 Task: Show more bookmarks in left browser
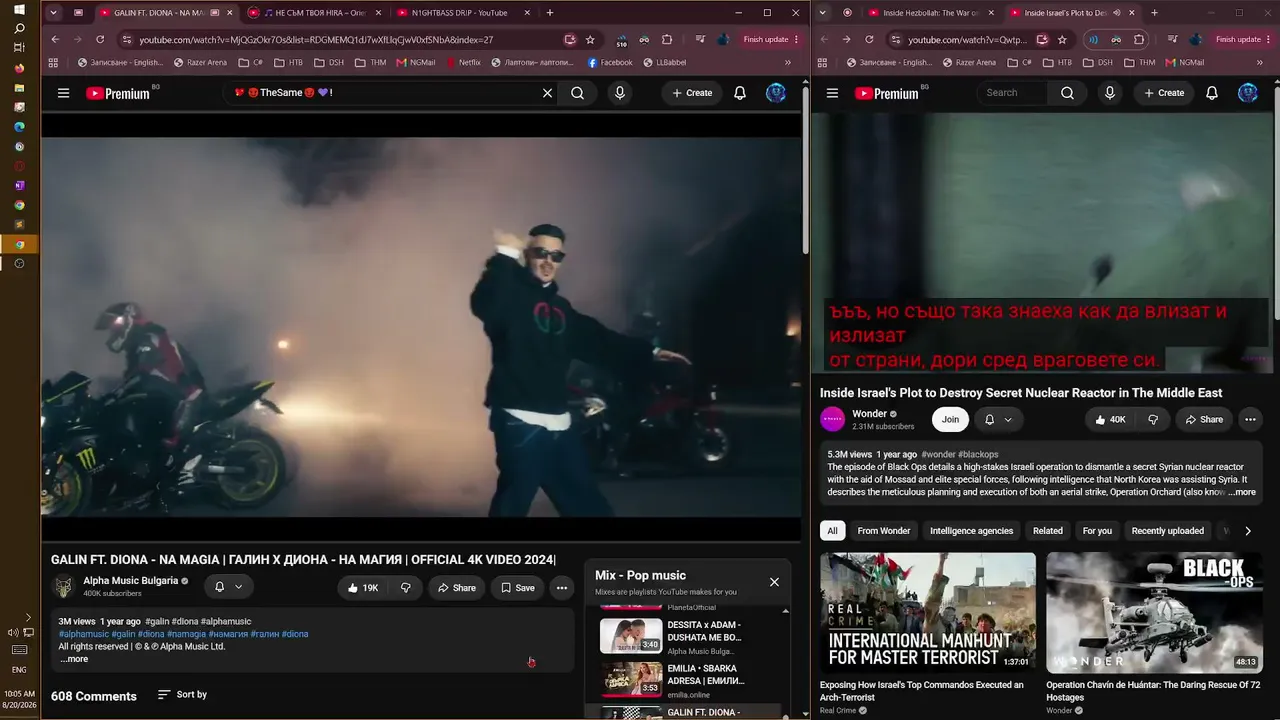click(788, 62)
